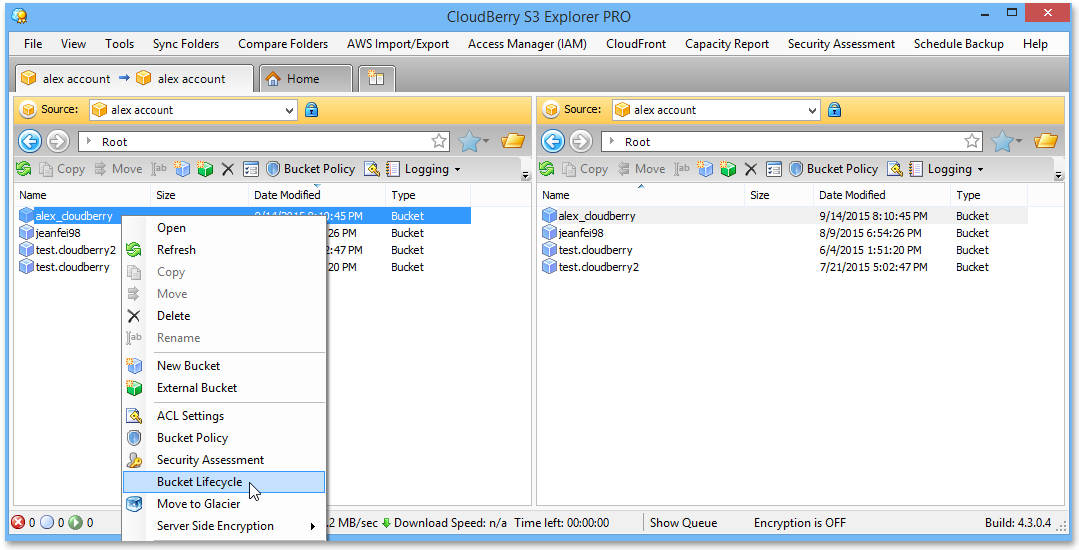Click the right pane Copy button
Viewport: 1079px width, 550px height.
click(584, 169)
